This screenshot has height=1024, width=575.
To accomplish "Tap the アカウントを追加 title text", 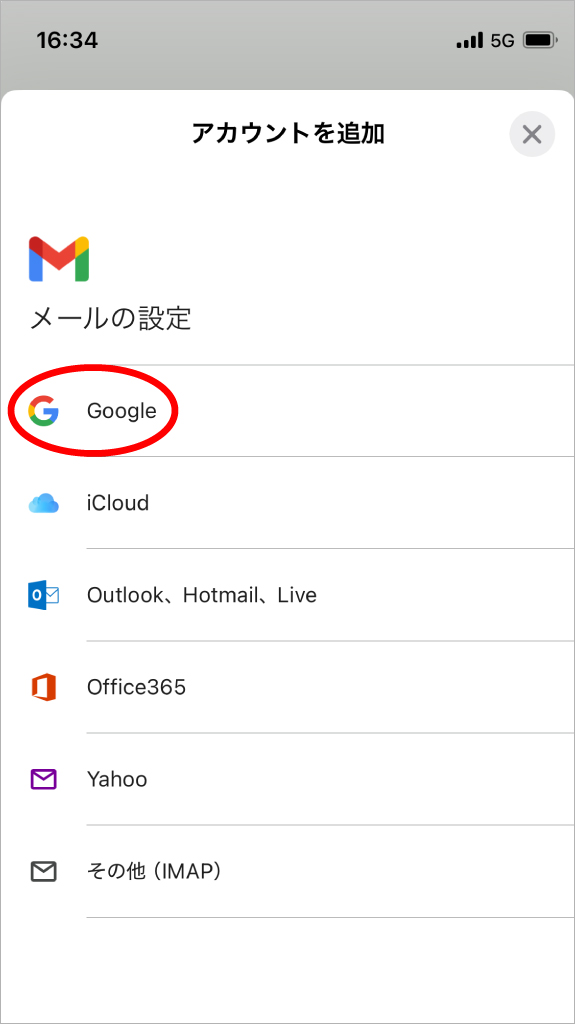I will pyautogui.click(x=288, y=133).
